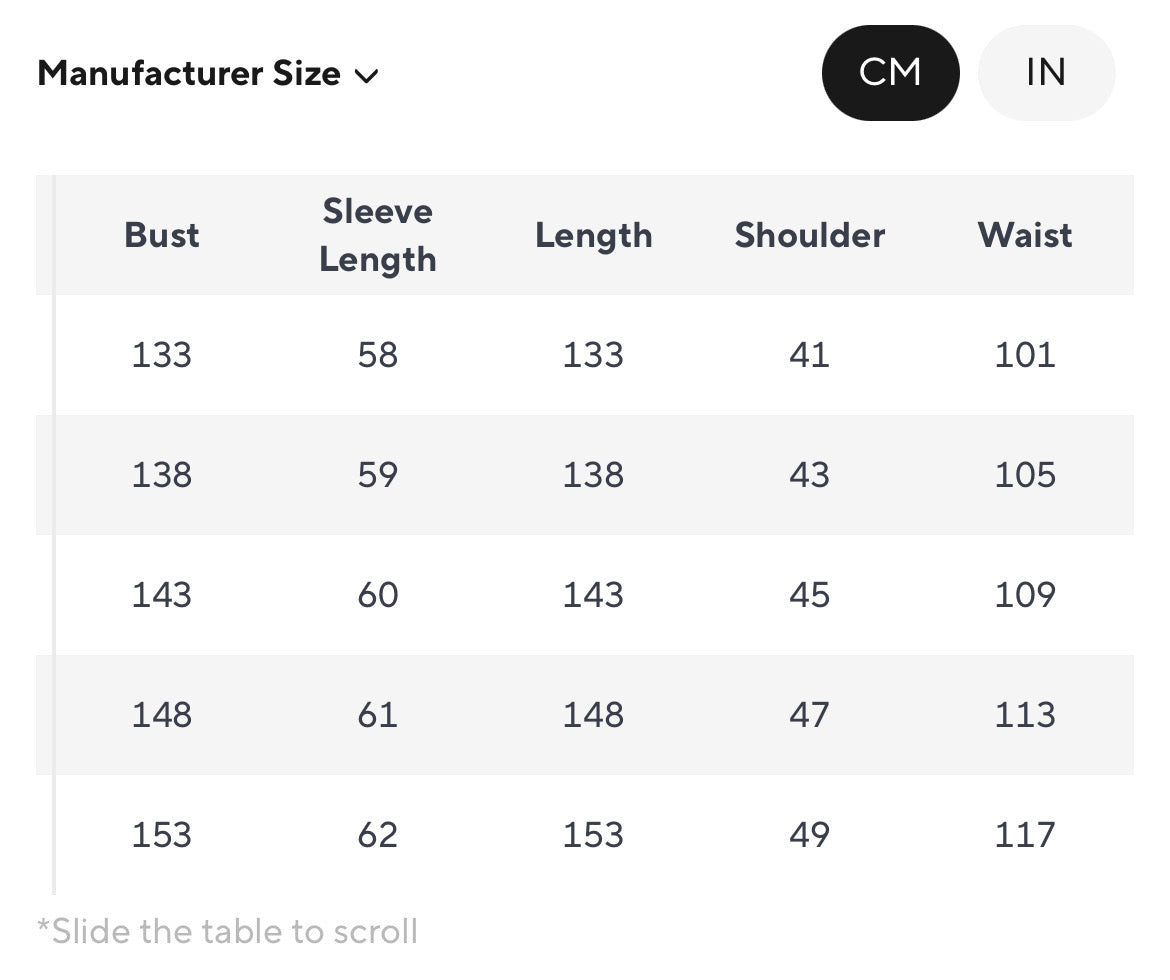Switch units to CM
Image resolution: width=1170 pixels, height=980 pixels.
coord(890,73)
